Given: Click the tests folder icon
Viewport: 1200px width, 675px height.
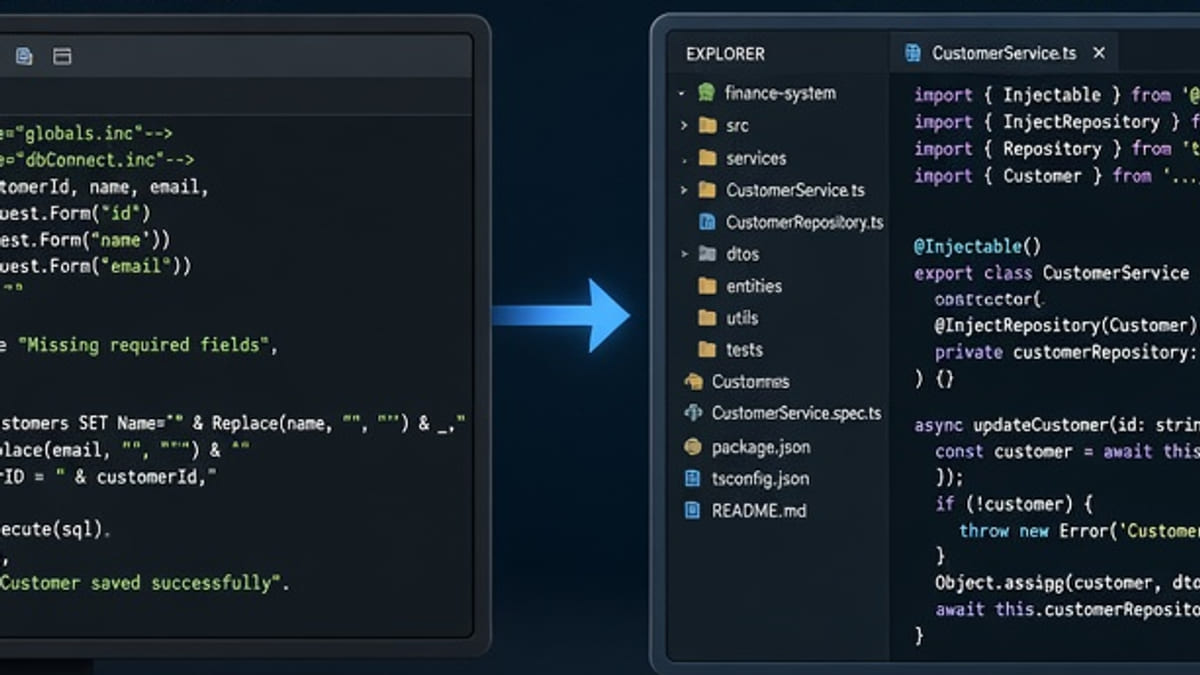Looking at the screenshot, I should point(708,350).
